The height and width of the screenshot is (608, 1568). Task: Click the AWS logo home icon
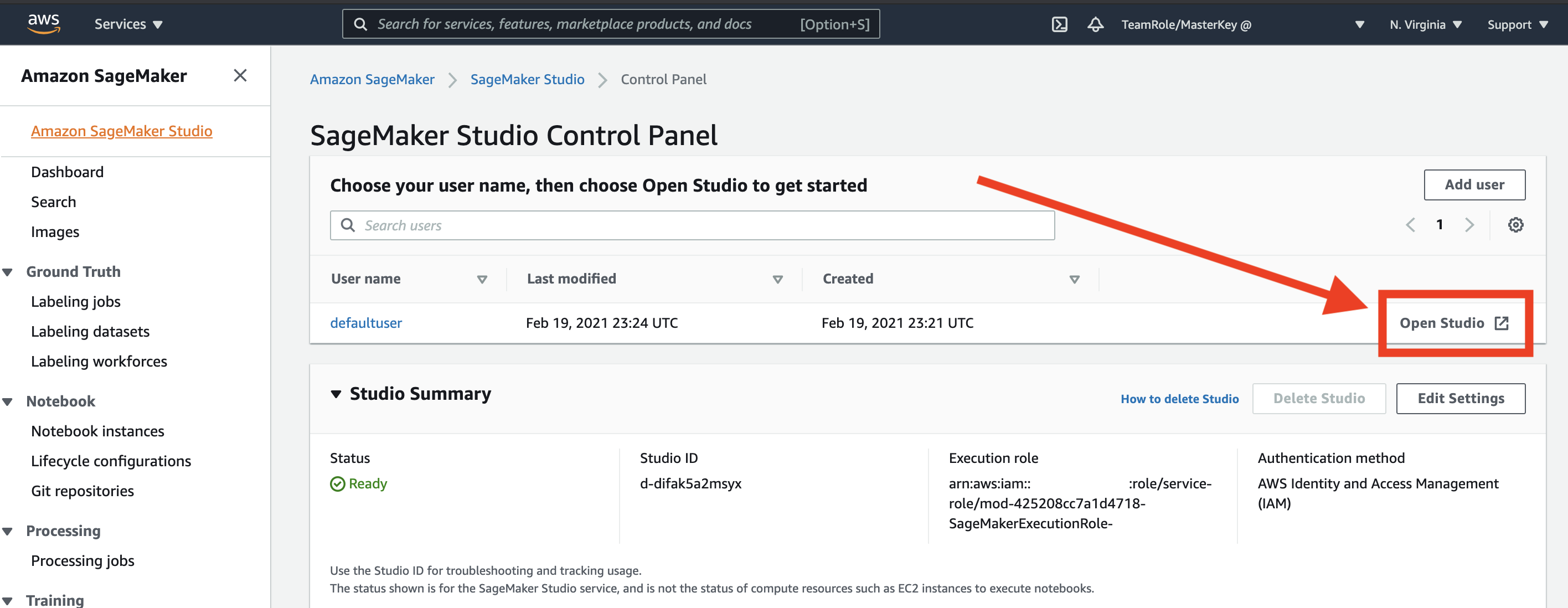tap(43, 23)
